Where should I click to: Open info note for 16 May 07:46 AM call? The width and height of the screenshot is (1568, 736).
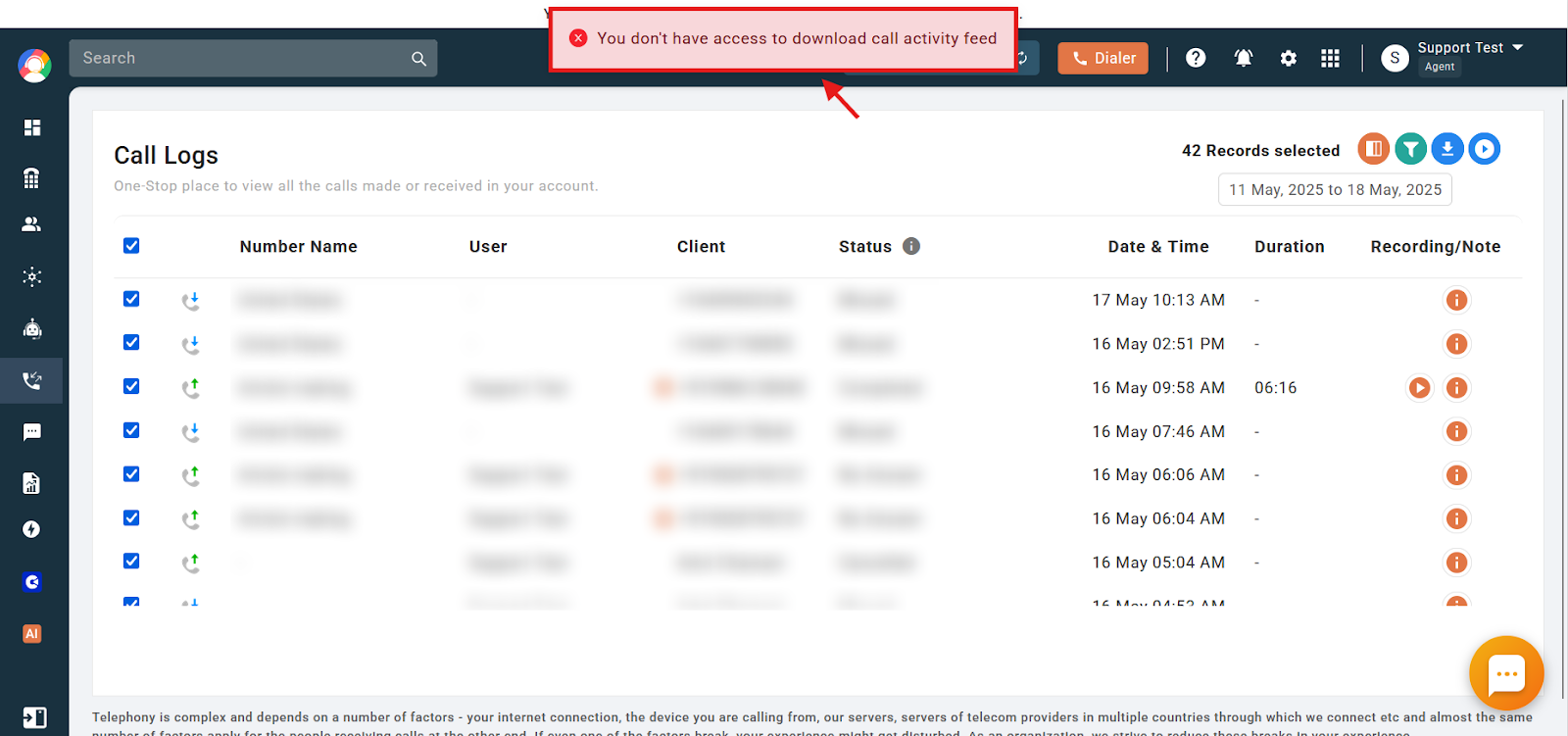point(1457,431)
